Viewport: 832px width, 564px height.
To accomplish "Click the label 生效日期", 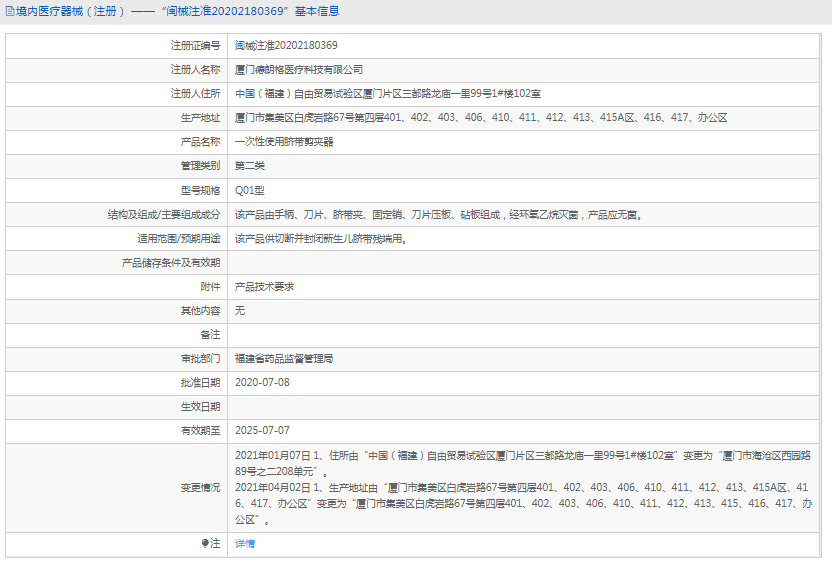I will click(201, 406).
